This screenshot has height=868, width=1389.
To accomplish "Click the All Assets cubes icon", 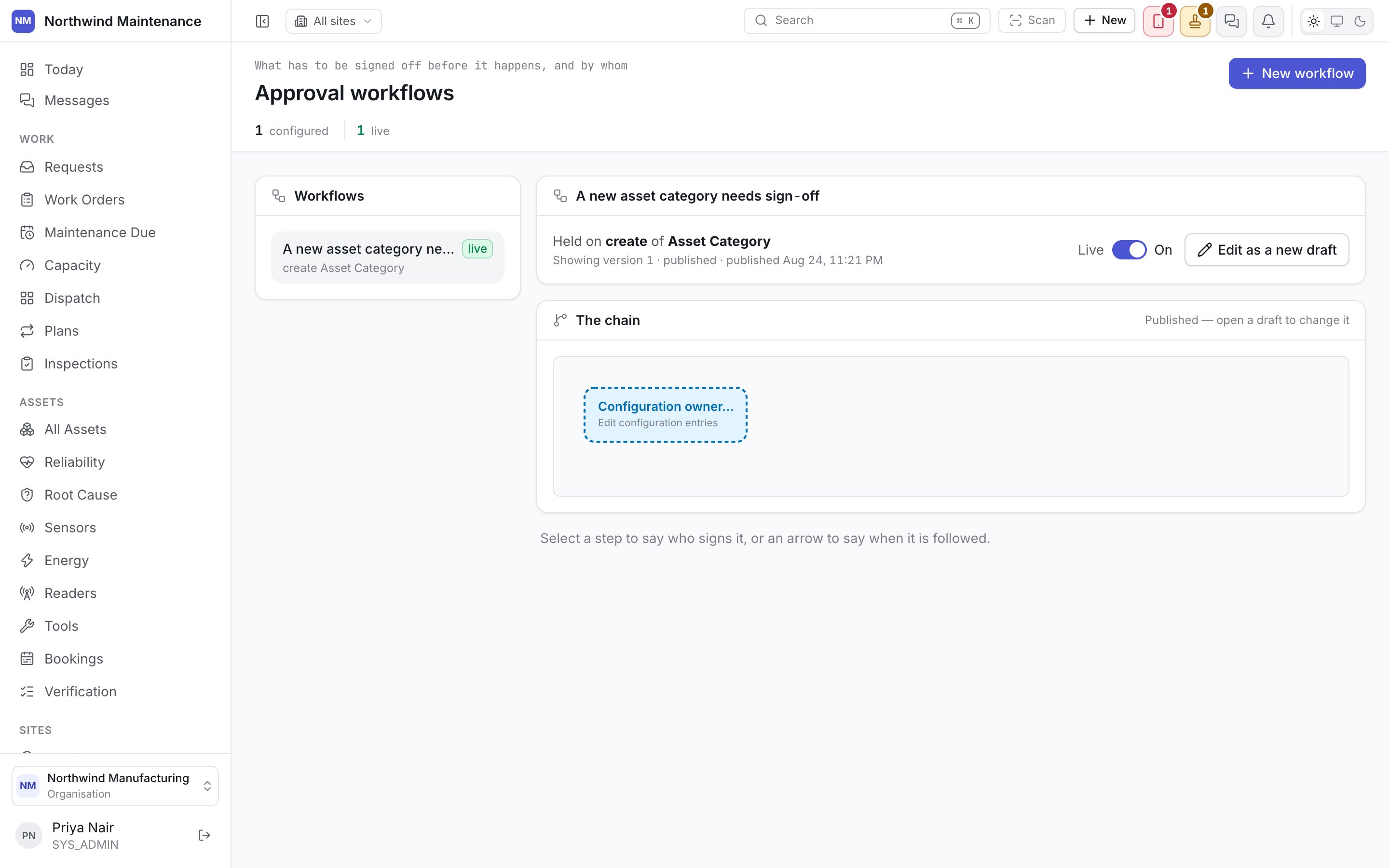I will tap(27, 429).
